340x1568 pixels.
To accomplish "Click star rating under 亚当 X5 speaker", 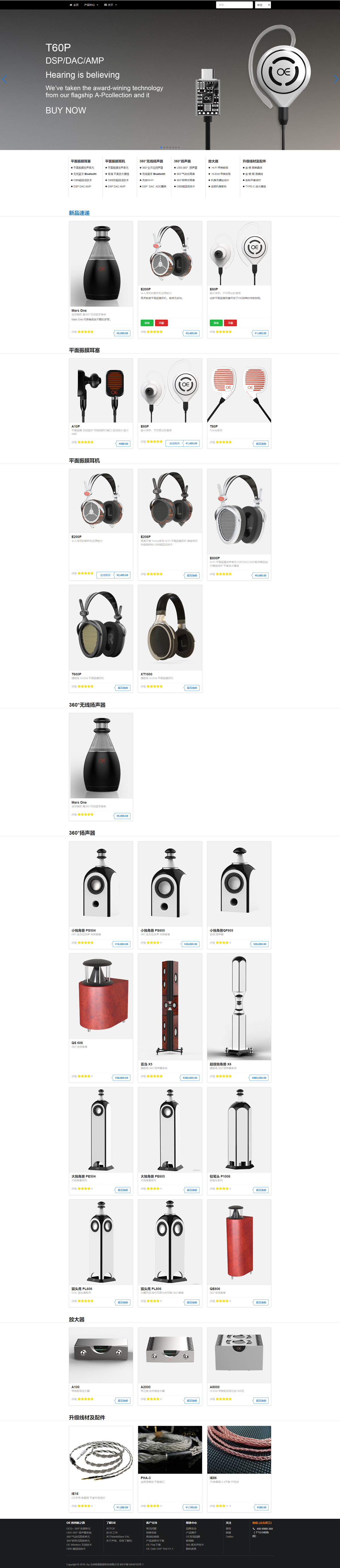I will pos(155,1076).
